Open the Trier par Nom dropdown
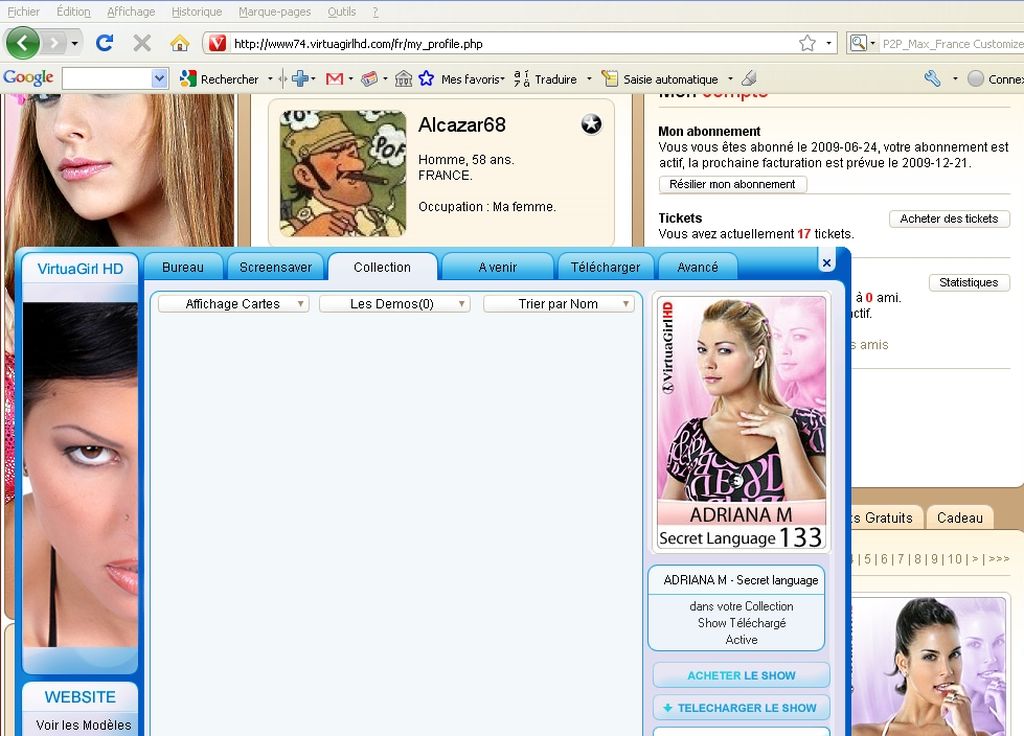Screen dimensions: 1024x736 tap(558, 304)
